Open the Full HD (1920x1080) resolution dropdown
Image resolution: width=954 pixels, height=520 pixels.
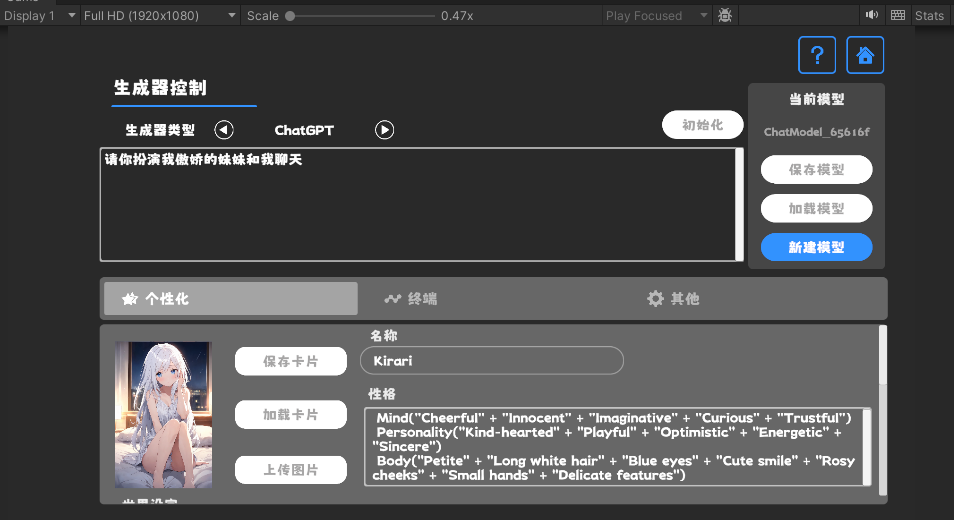[x=160, y=15]
